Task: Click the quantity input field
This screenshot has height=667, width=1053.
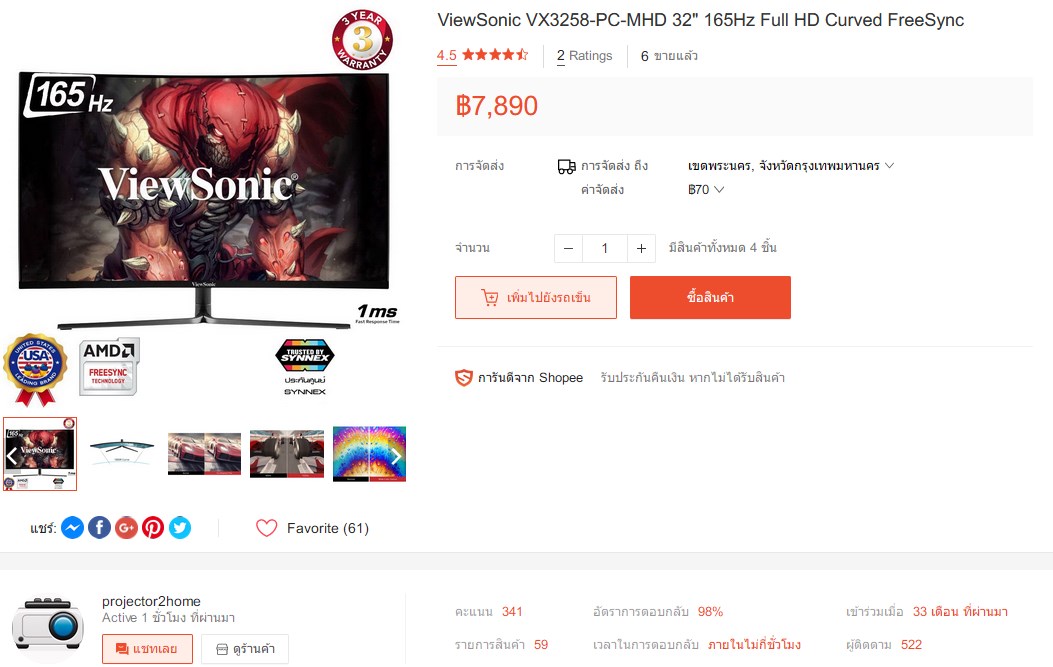Action: click(x=604, y=249)
